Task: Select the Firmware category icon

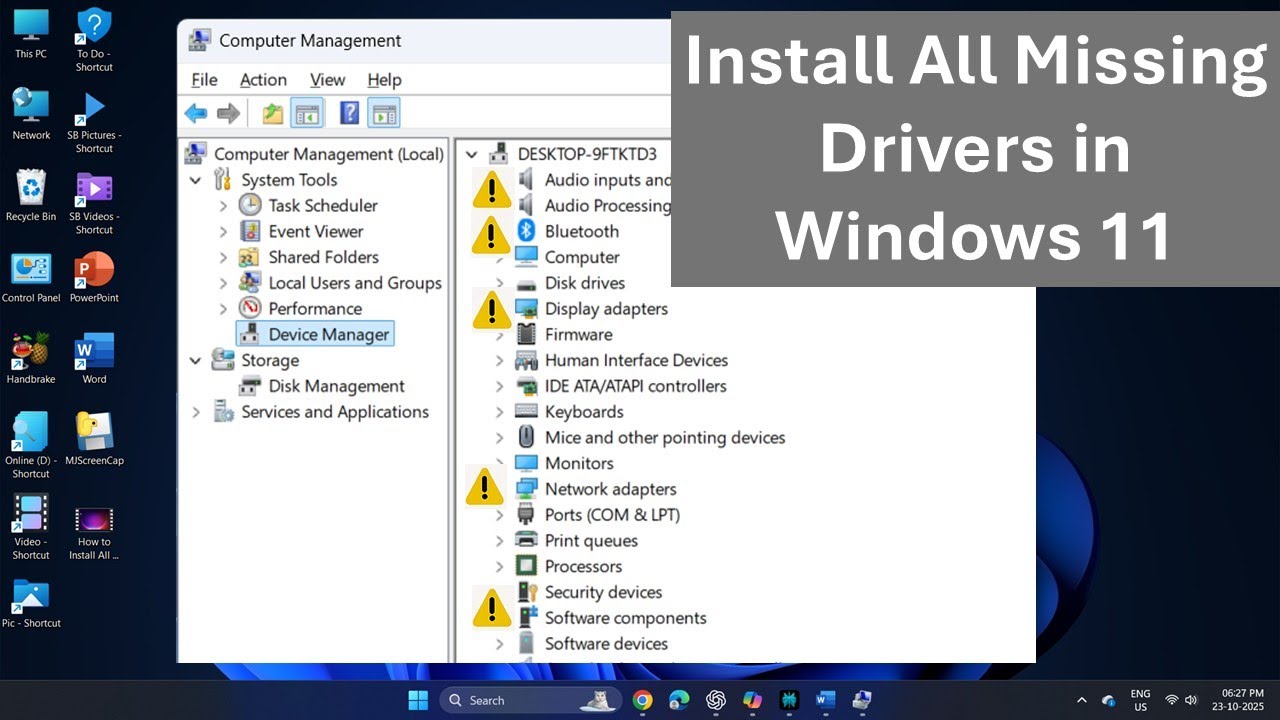Action: tap(526, 334)
